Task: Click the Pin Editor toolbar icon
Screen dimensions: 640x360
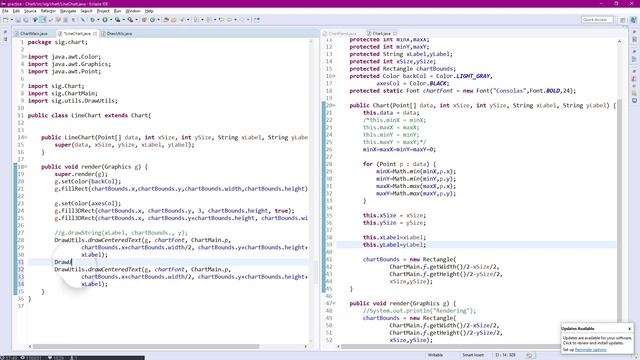Action: click(257, 20)
